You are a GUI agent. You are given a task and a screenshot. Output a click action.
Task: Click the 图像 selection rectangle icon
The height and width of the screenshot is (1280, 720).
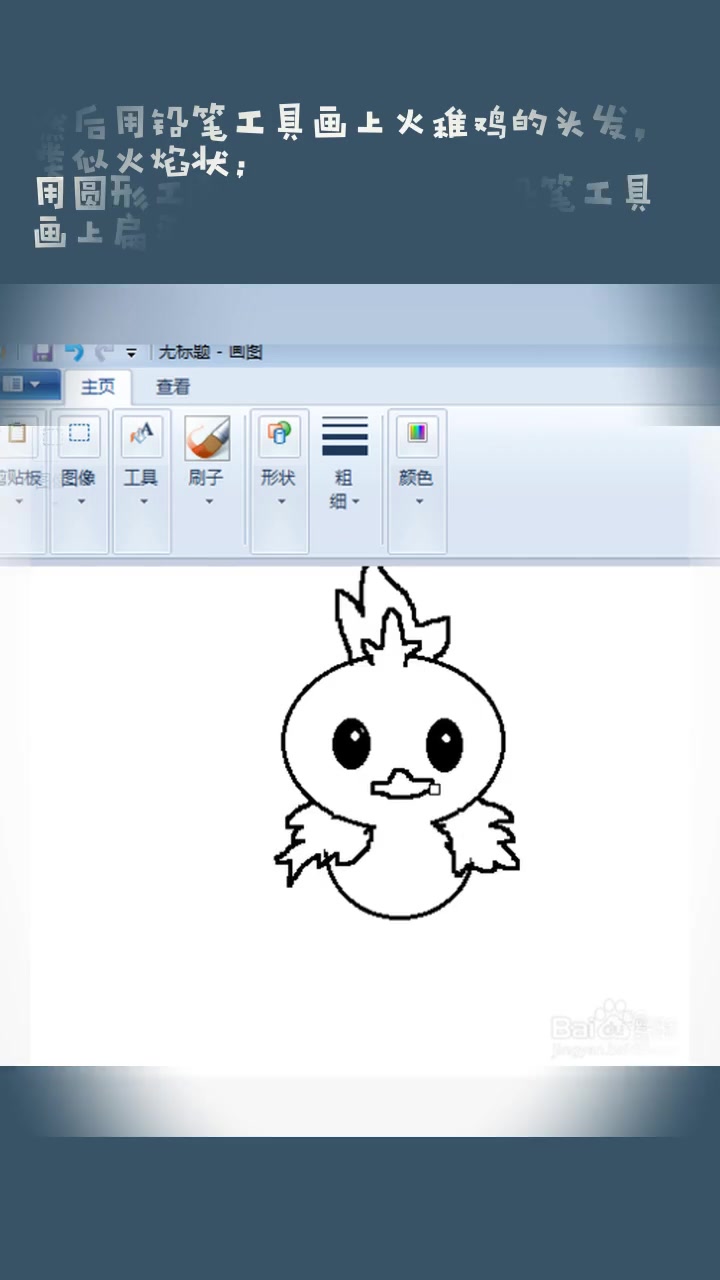[79, 433]
